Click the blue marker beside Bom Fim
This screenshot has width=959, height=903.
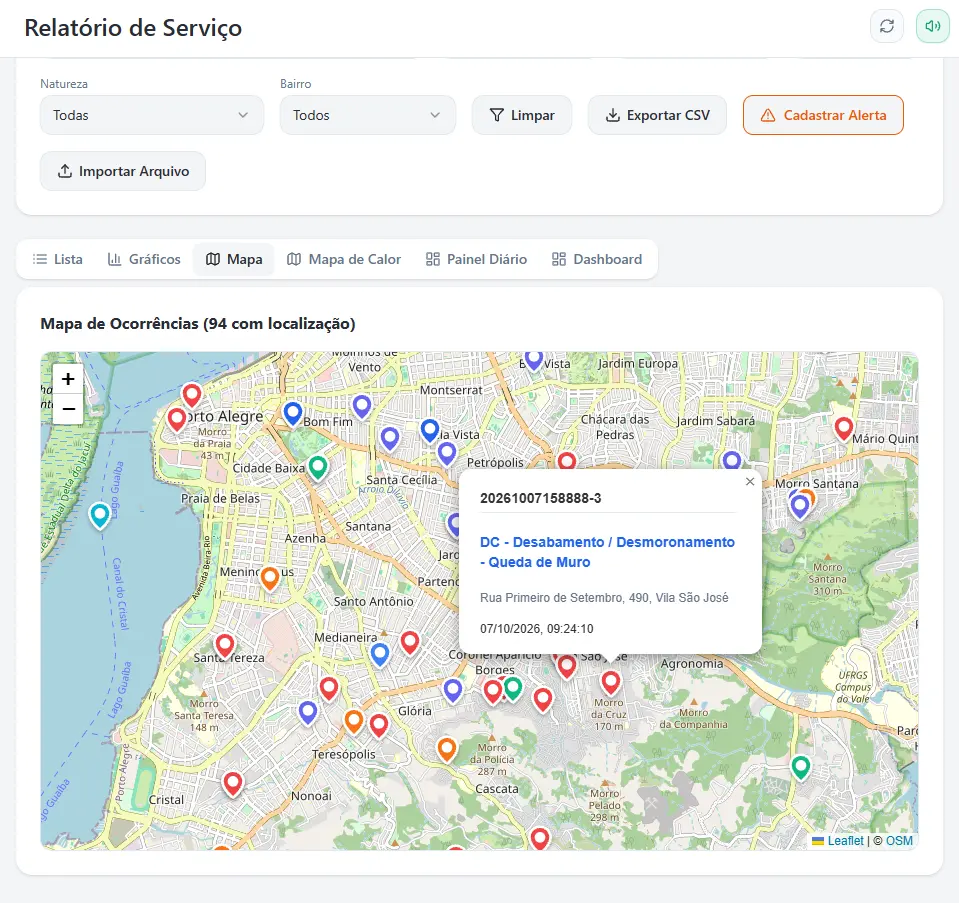click(x=293, y=414)
